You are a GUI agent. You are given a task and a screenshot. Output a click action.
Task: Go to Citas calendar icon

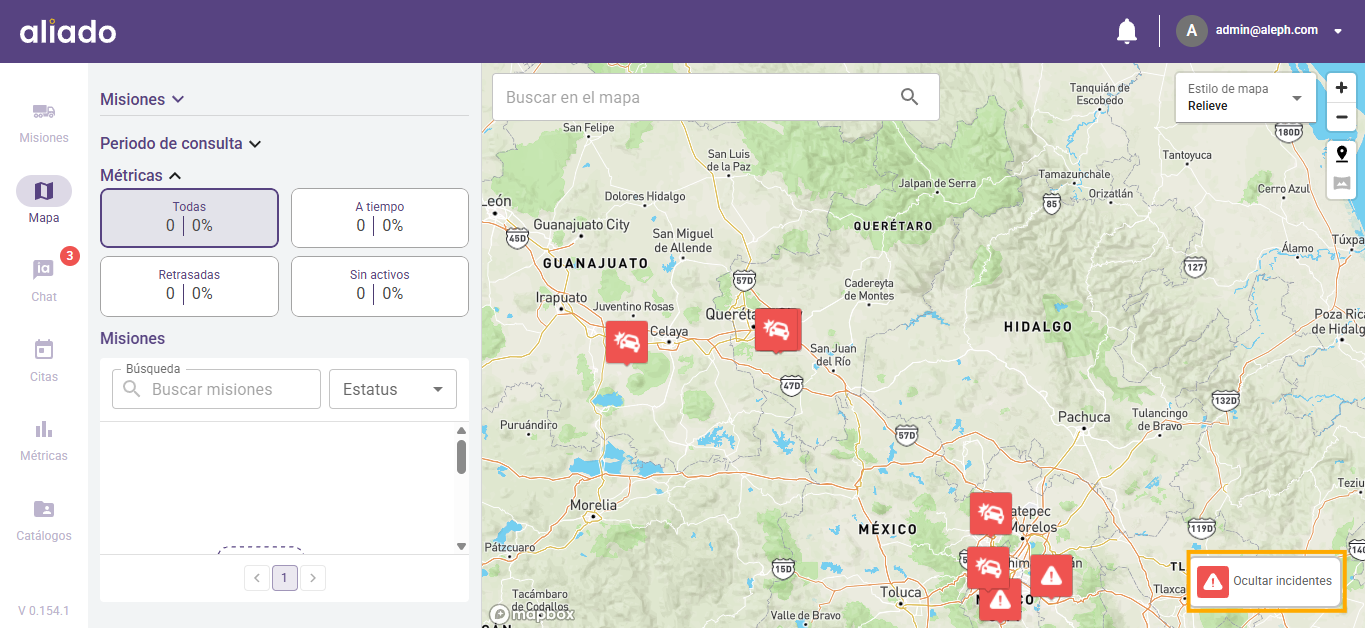[44, 351]
